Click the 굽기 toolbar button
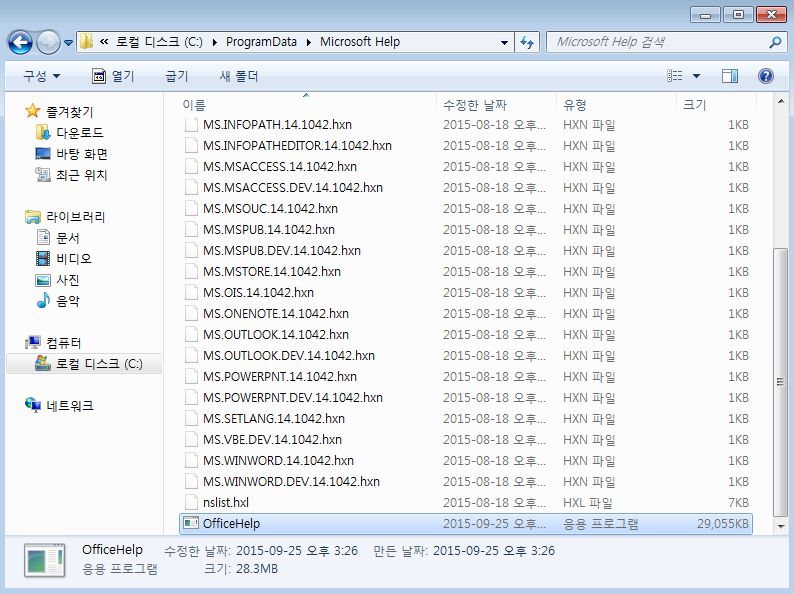This screenshot has width=794, height=594. [177, 76]
